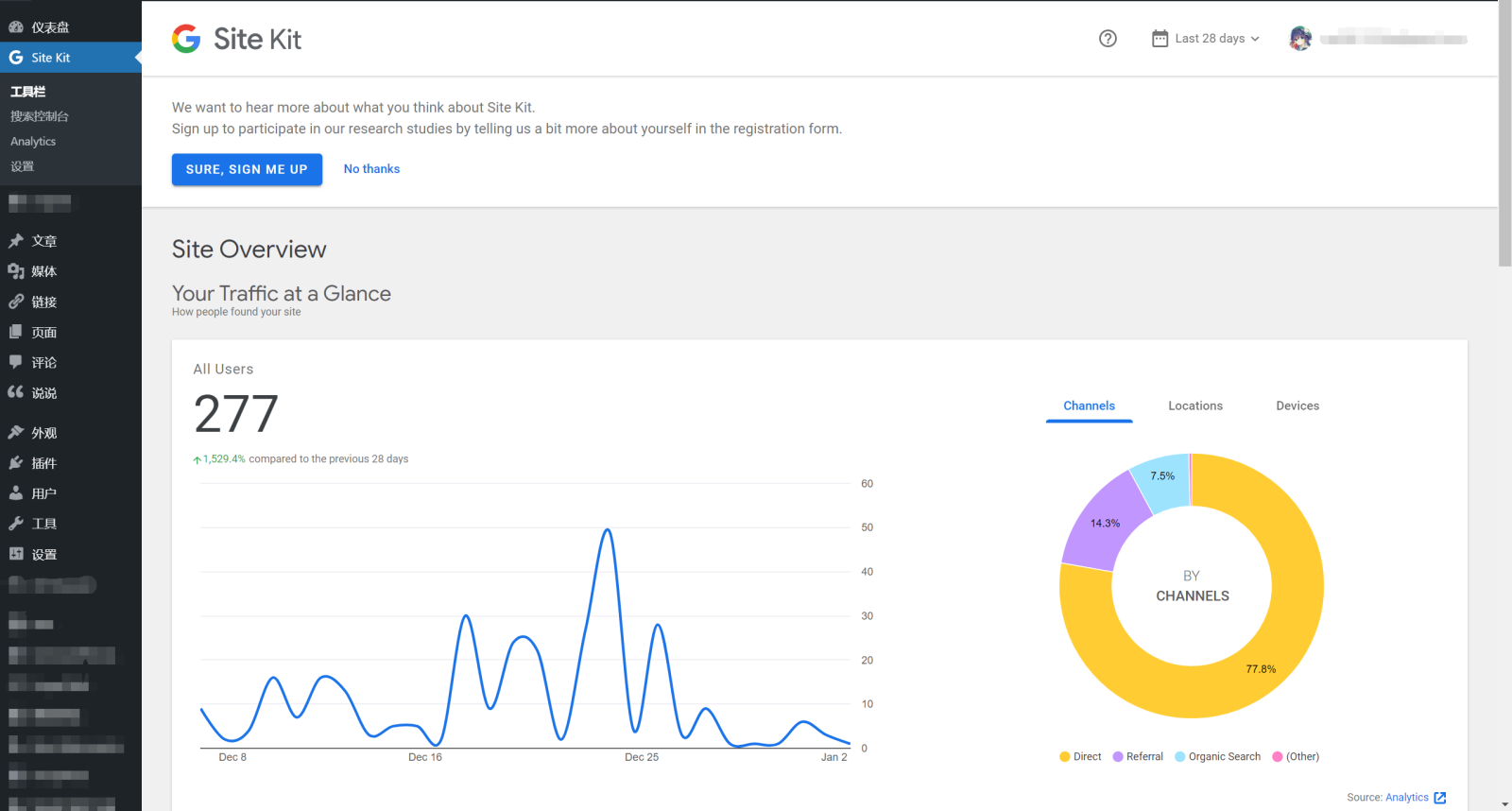
Task: Click the 说说 quote icon
Action: [16, 392]
